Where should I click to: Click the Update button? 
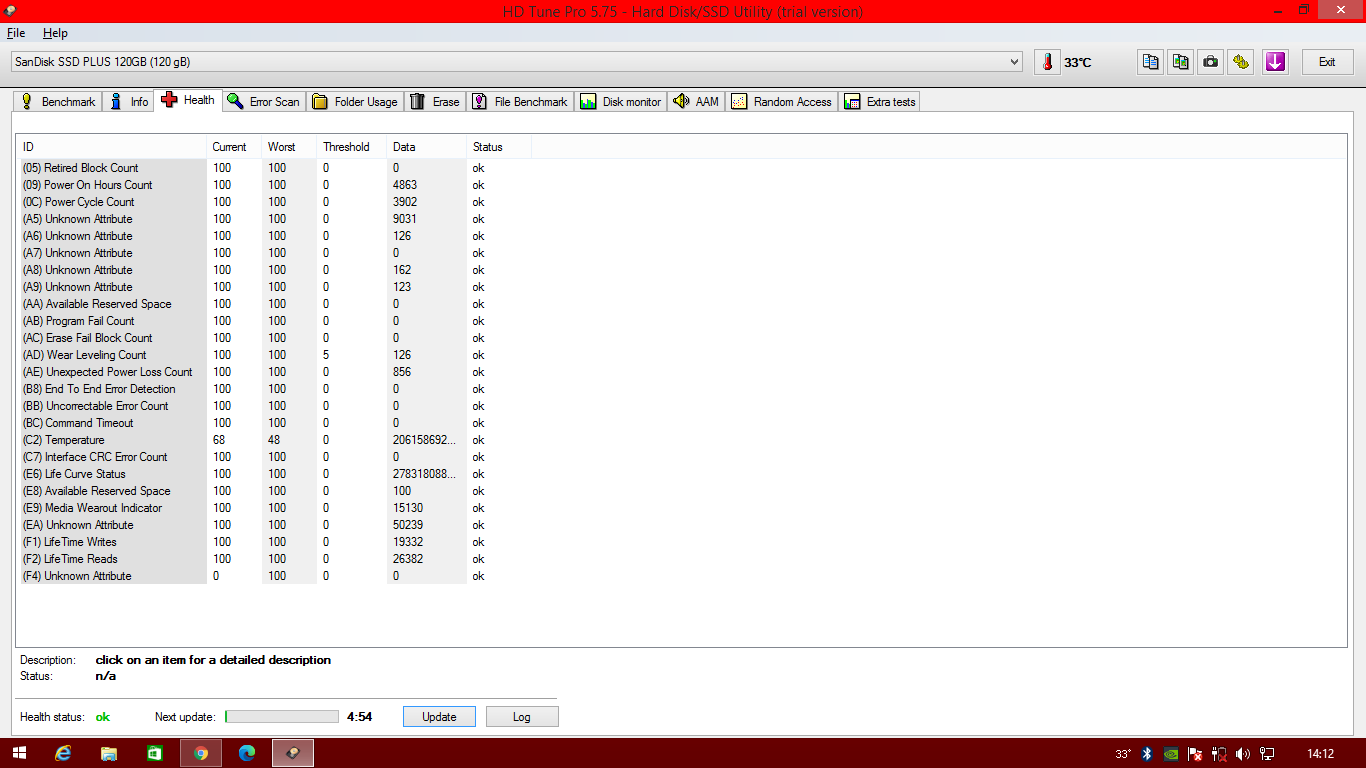coord(439,717)
